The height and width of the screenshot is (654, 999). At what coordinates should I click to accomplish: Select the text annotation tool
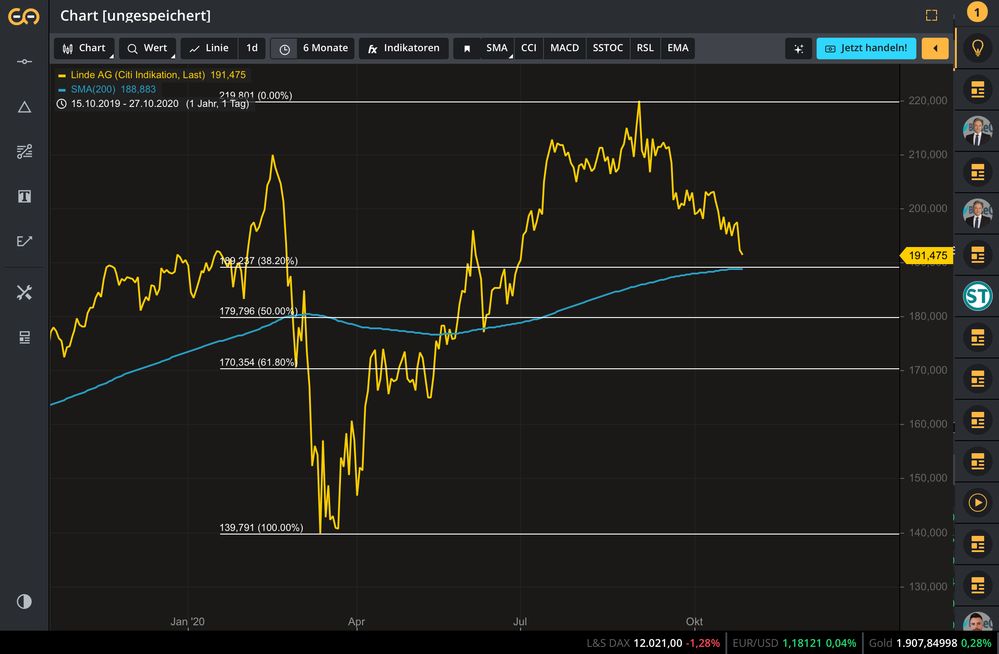[24, 196]
